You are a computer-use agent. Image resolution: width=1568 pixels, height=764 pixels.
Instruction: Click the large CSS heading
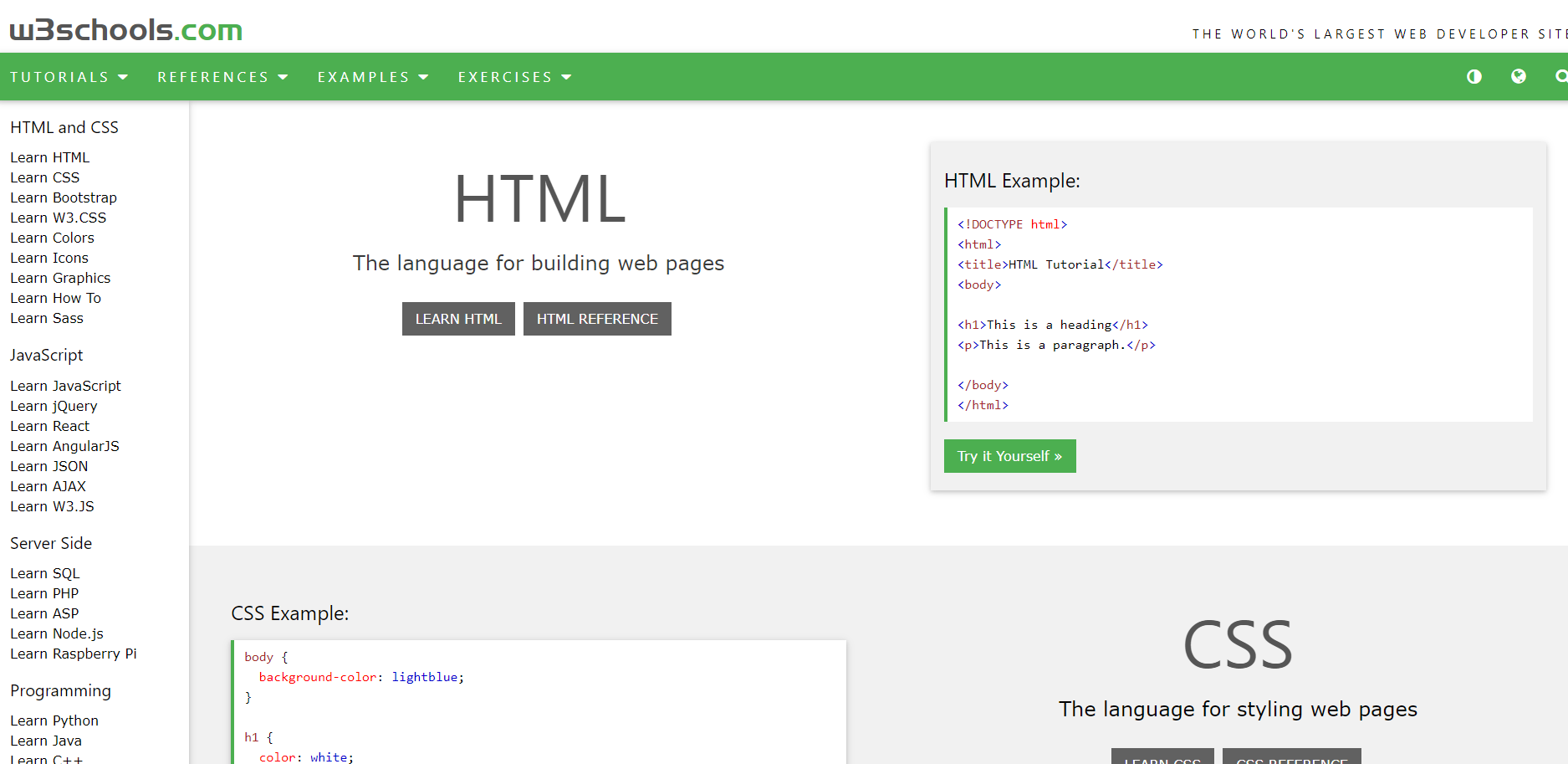point(1238,644)
